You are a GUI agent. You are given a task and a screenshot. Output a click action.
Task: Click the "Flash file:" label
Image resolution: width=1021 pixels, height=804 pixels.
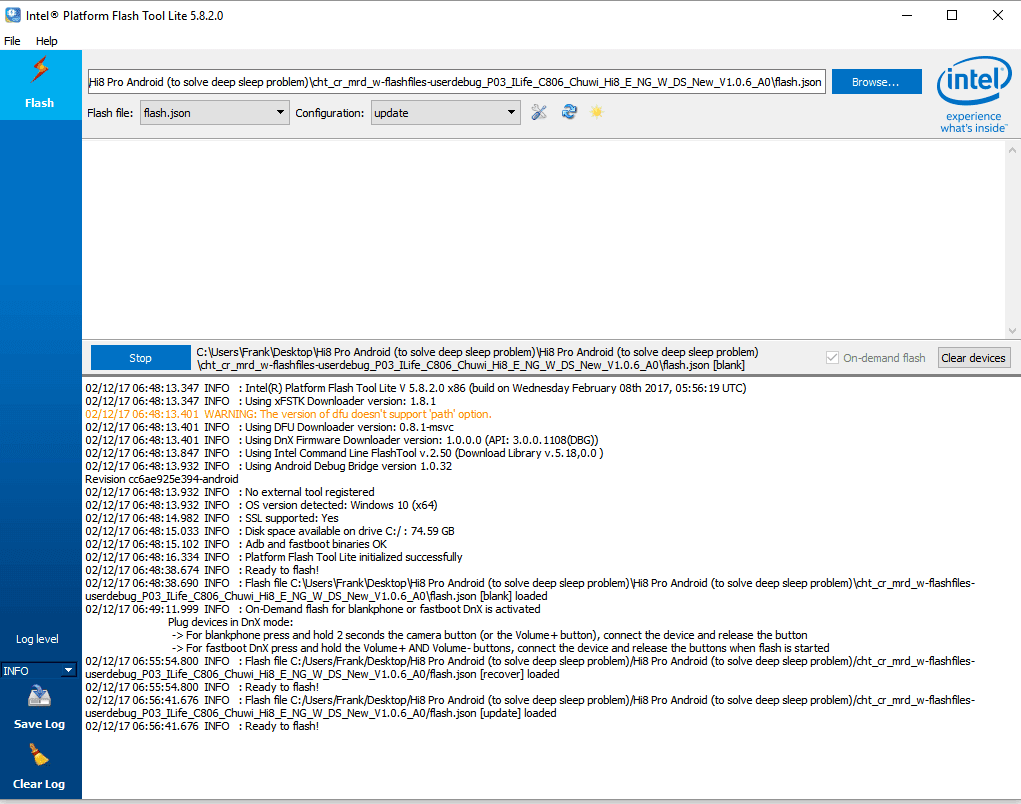tap(110, 113)
